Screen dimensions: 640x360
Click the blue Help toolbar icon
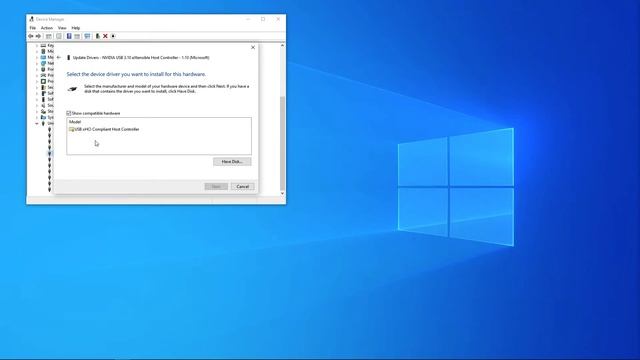(x=69, y=36)
